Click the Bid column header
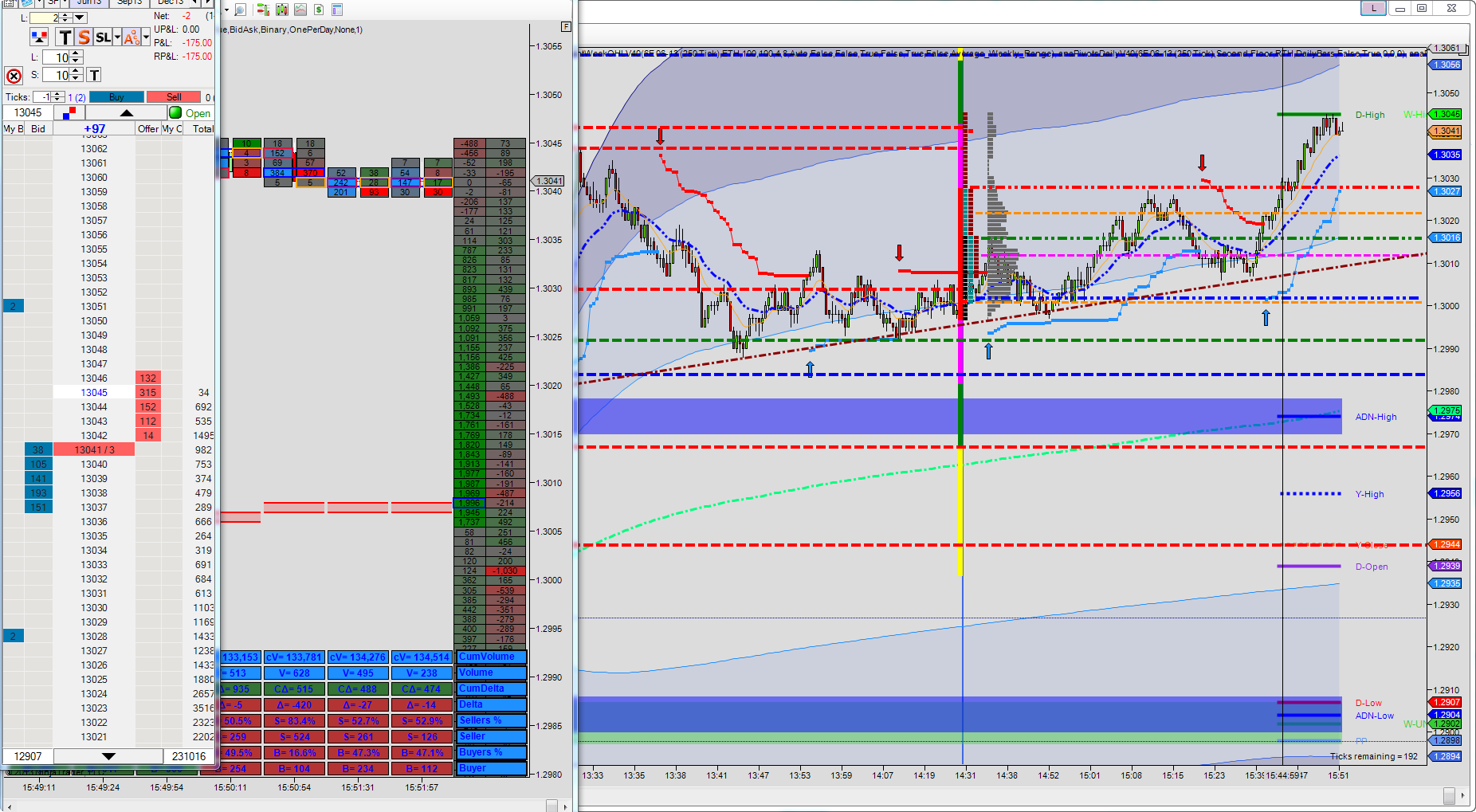 pos(38,128)
